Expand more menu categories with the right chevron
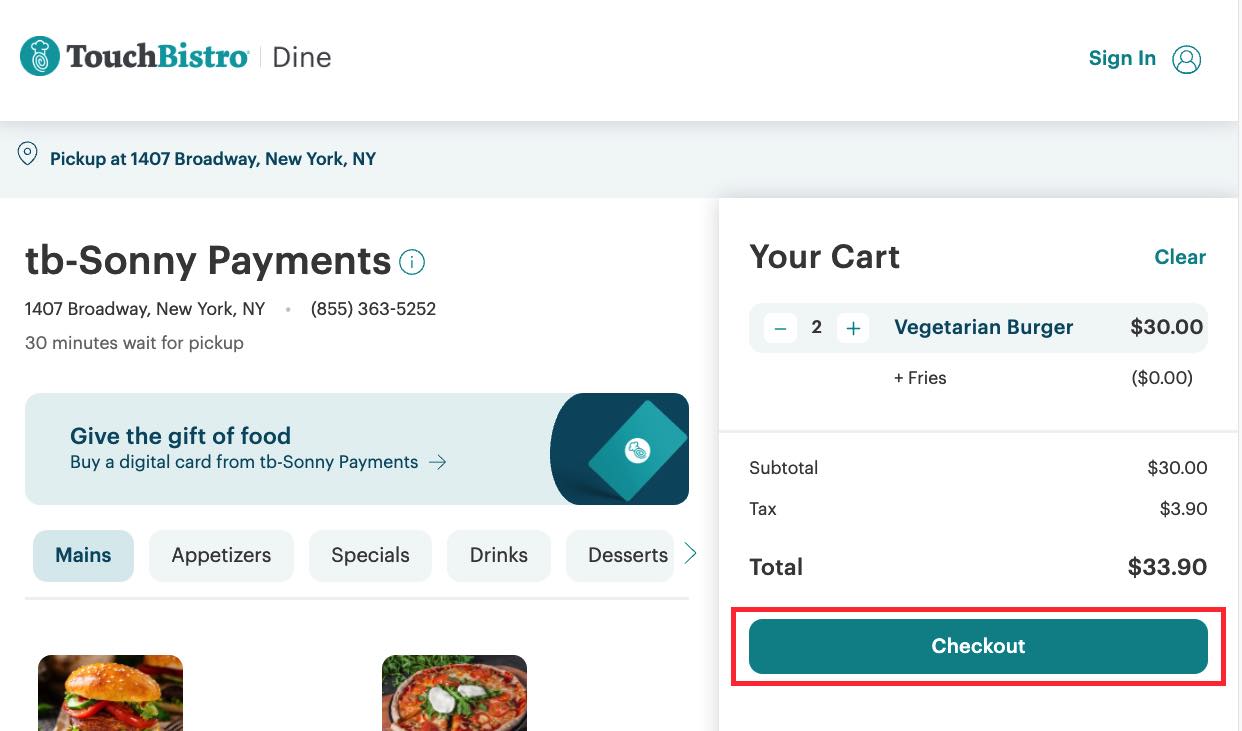This screenshot has height=731, width=1242. pos(690,551)
